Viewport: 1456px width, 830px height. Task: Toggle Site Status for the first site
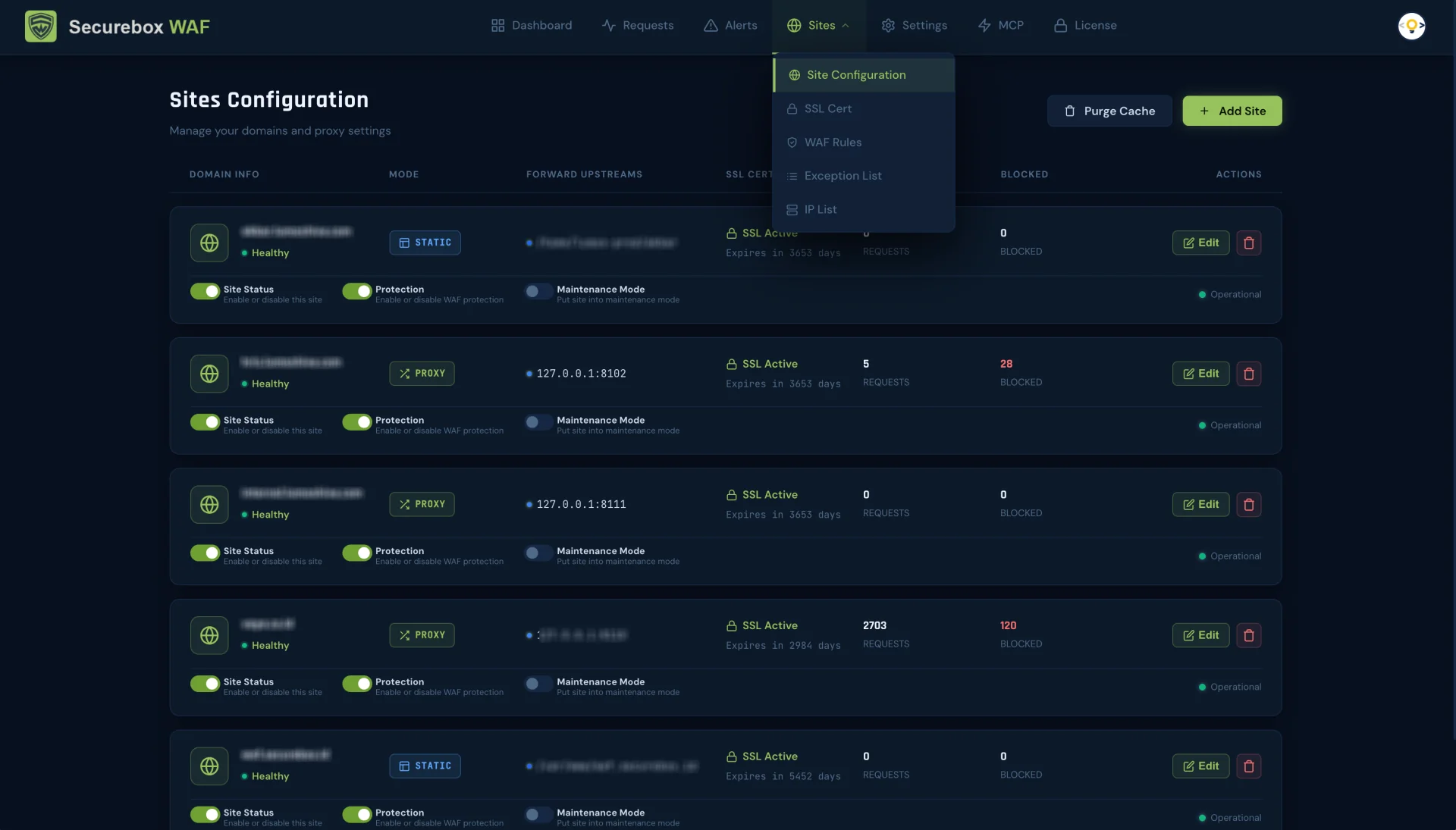[205, 292]
